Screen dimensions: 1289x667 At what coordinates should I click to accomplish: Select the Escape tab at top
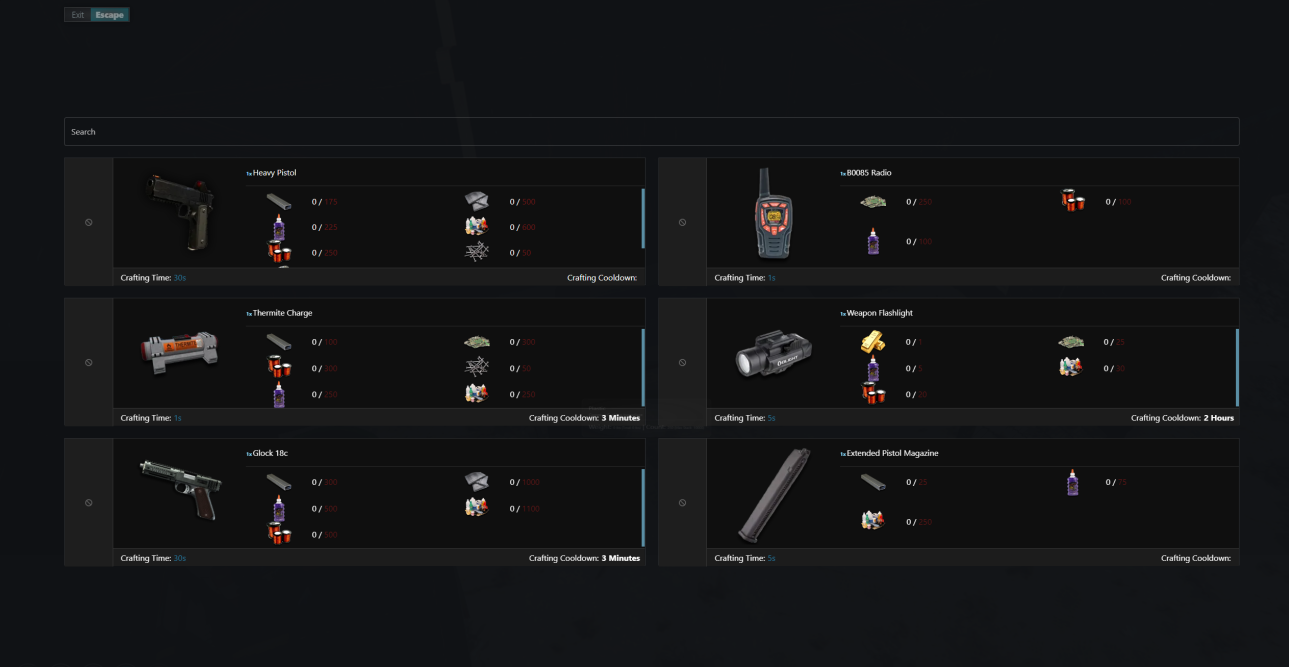click(110, 15)
